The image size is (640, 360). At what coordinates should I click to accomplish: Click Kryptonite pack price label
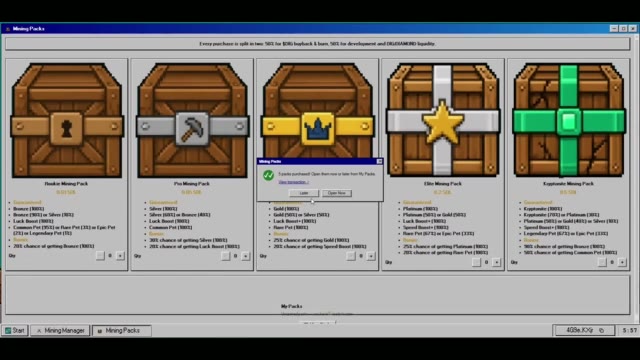[x=568, y=192]
